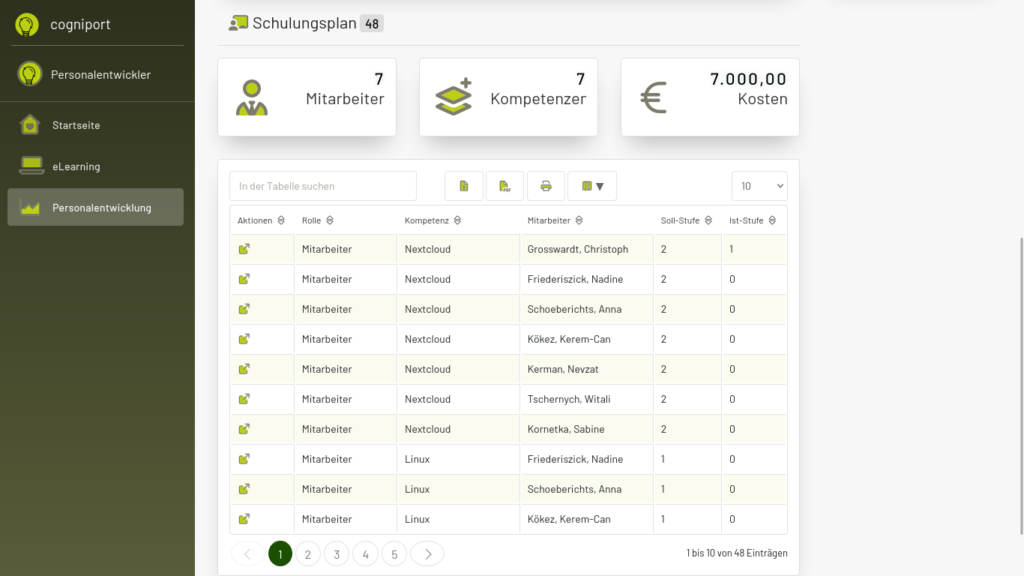The image size is (1024, 576).
Task: Open action icon for Kerman, Nevzat row
Action: (x=244, y=369)
